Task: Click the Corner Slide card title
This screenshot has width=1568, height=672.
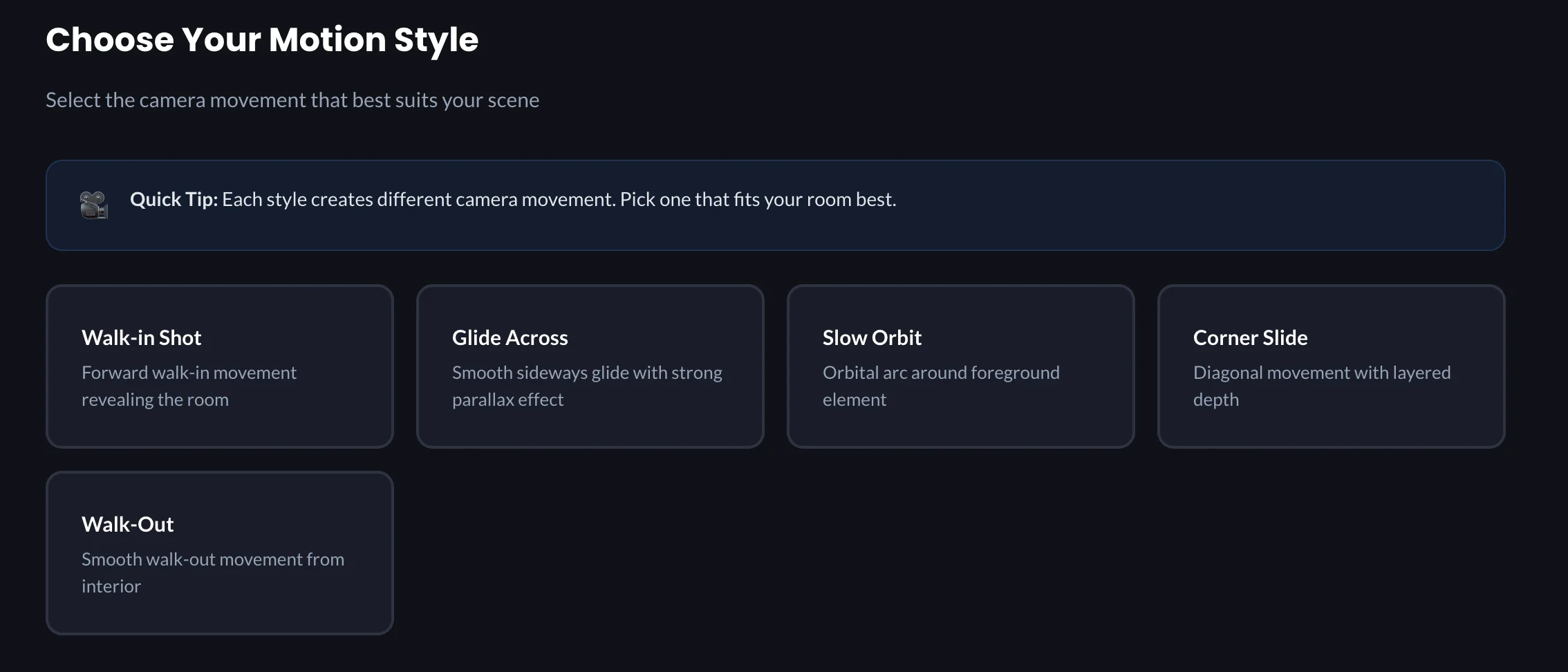Action: pos(1250,337)
